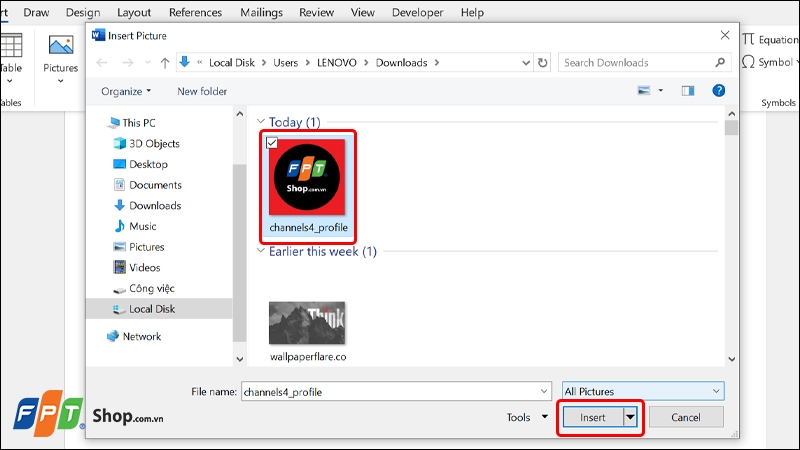Open the Review ribbon tab
Image resolution: width=800 pixels, height=450 pixels.
316,12
